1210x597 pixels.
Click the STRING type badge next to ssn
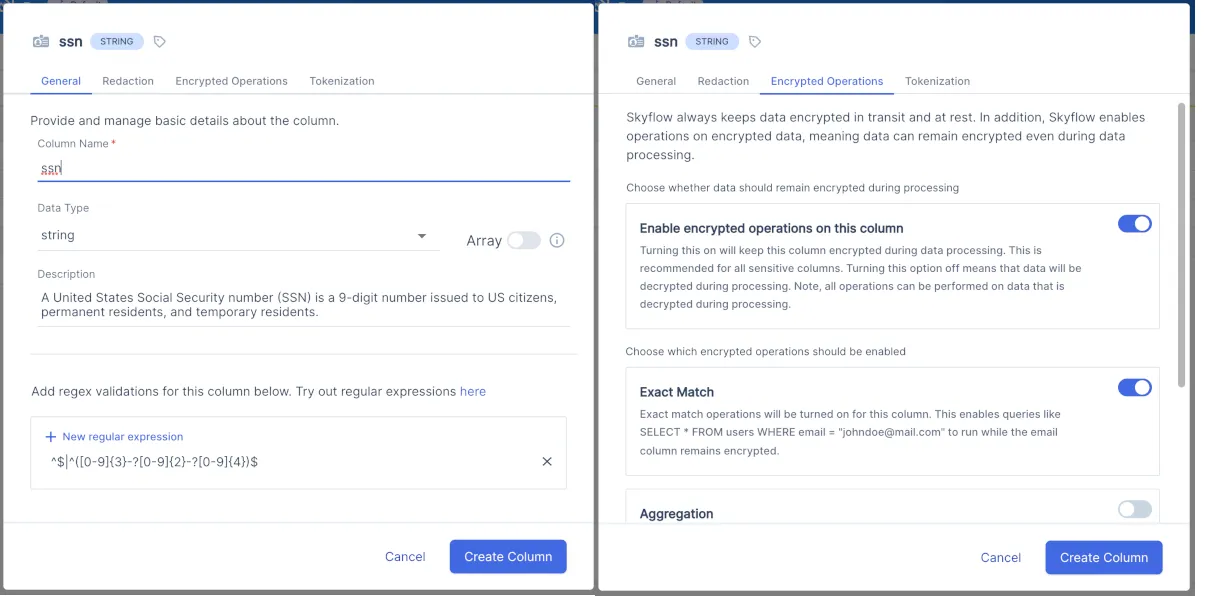[116, 41]
